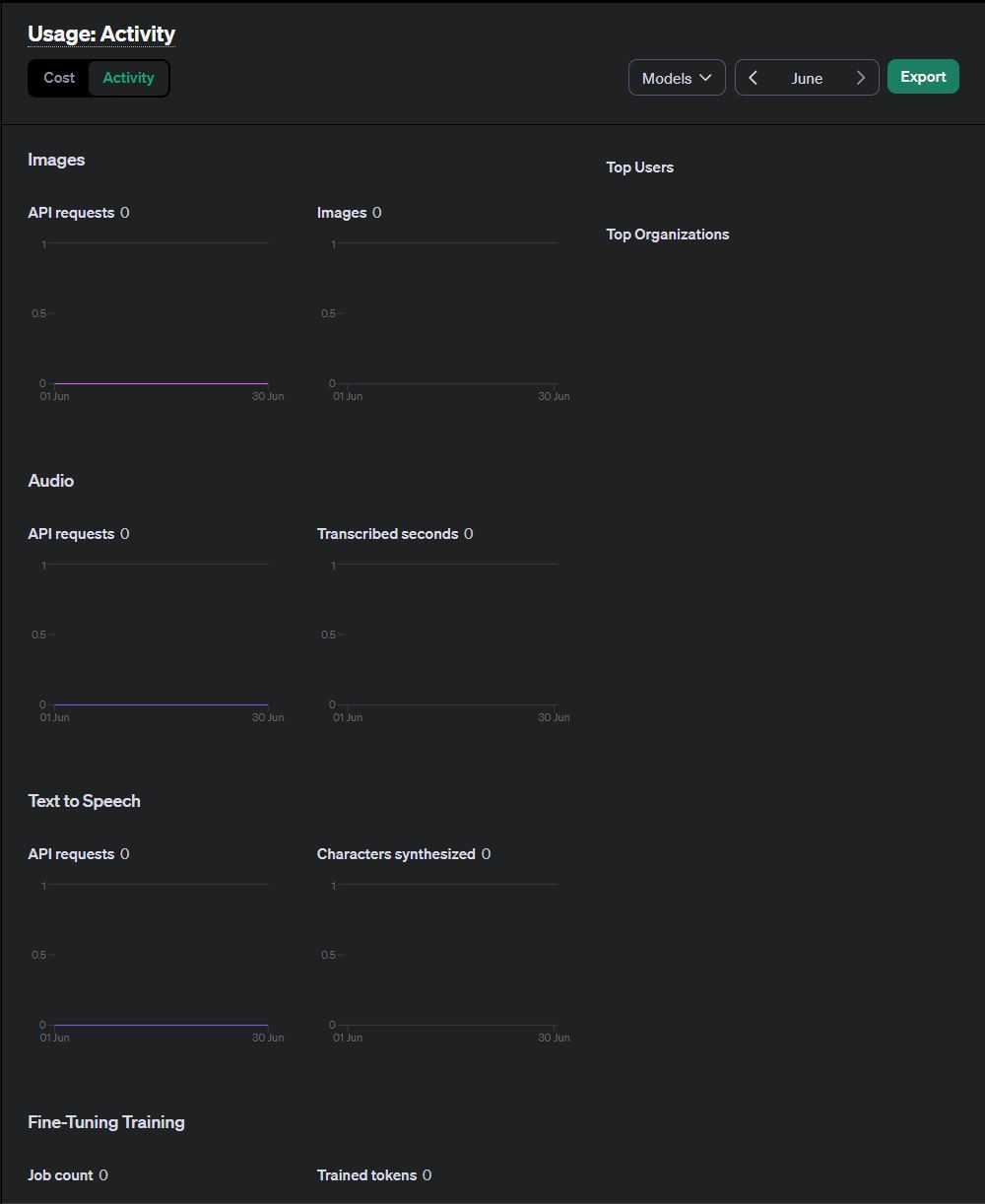Click the Text to Speech API requests chart
The height and width of the screenshot is (1204, 985).
tap(158, 956)
